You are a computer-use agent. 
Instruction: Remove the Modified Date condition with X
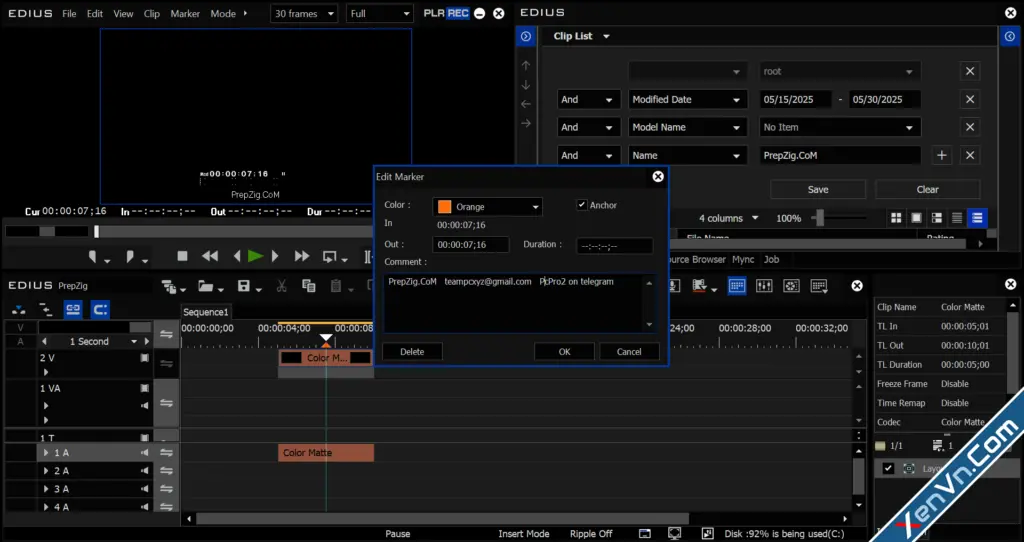970,99
